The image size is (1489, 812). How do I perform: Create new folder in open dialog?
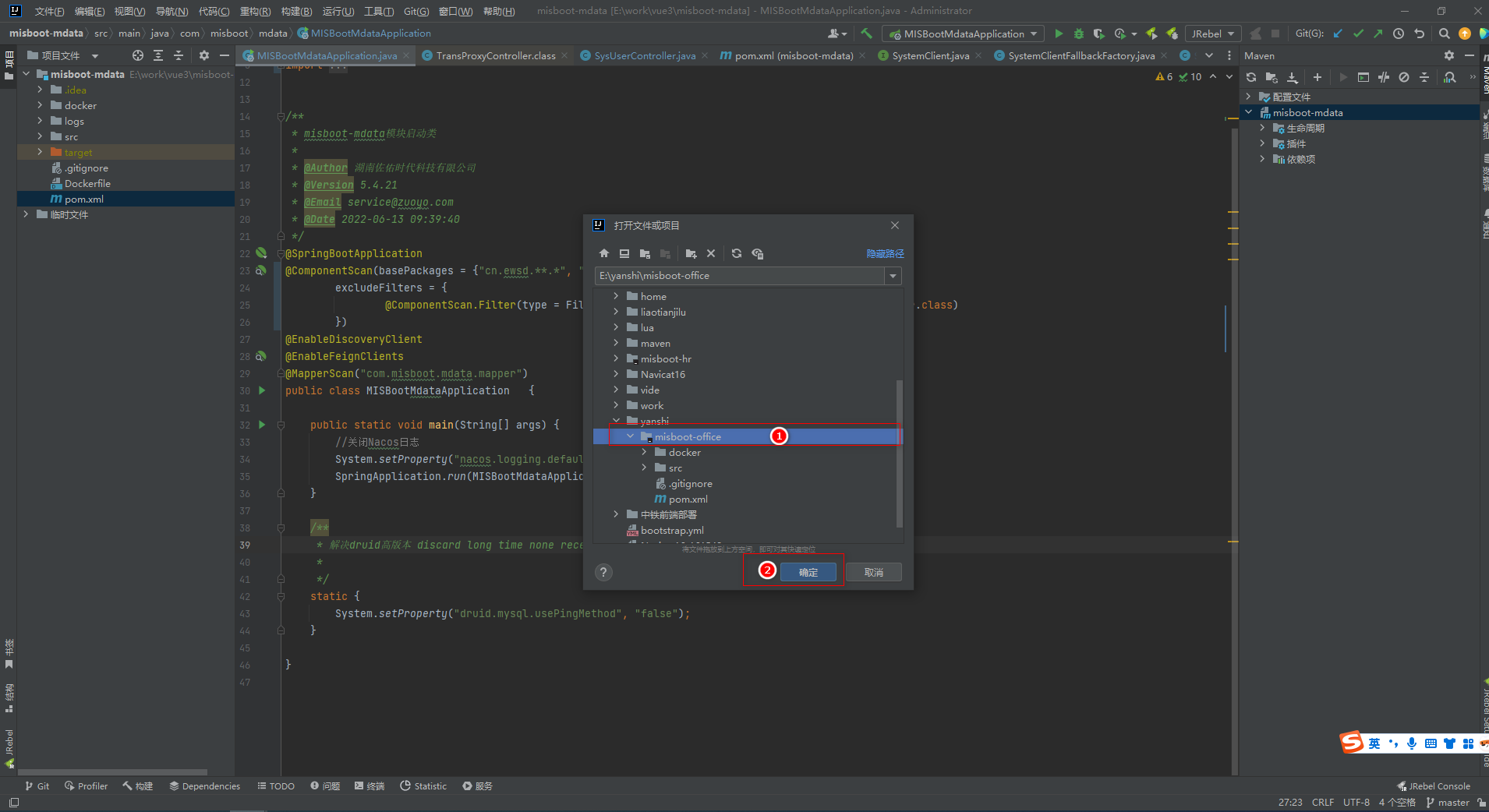coord(691,253)
